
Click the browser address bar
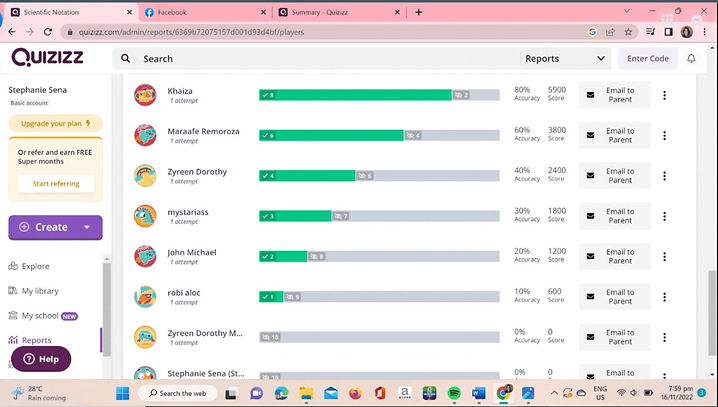click(321, 32)
